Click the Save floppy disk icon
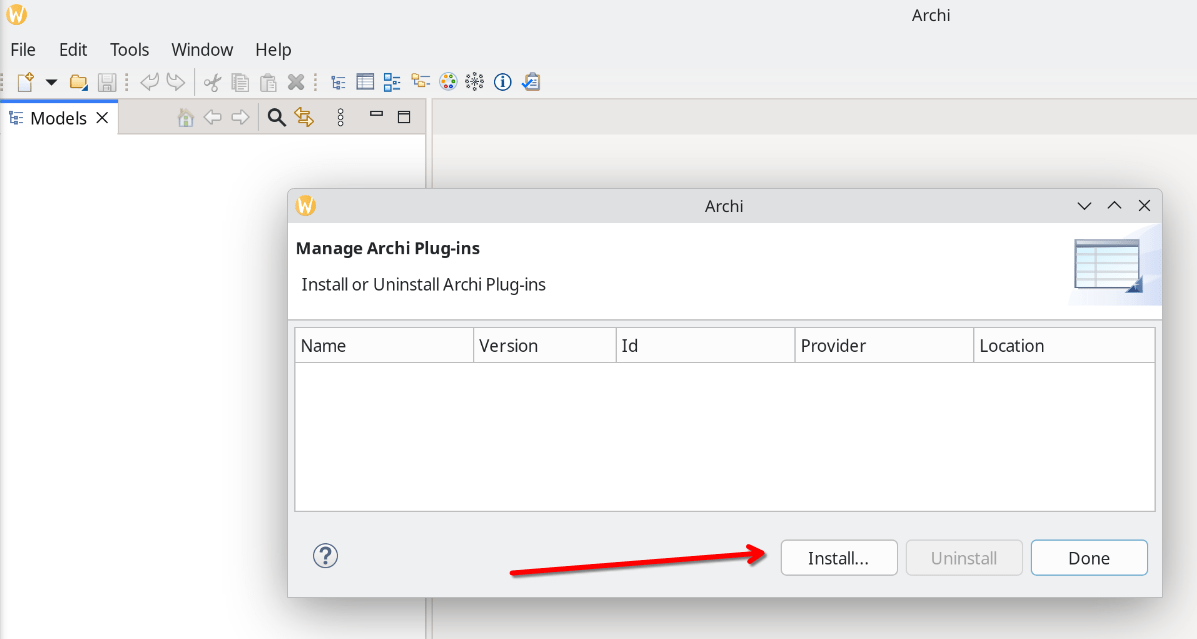This screenshot has width=1197, height=639. (x=107, y=82)
